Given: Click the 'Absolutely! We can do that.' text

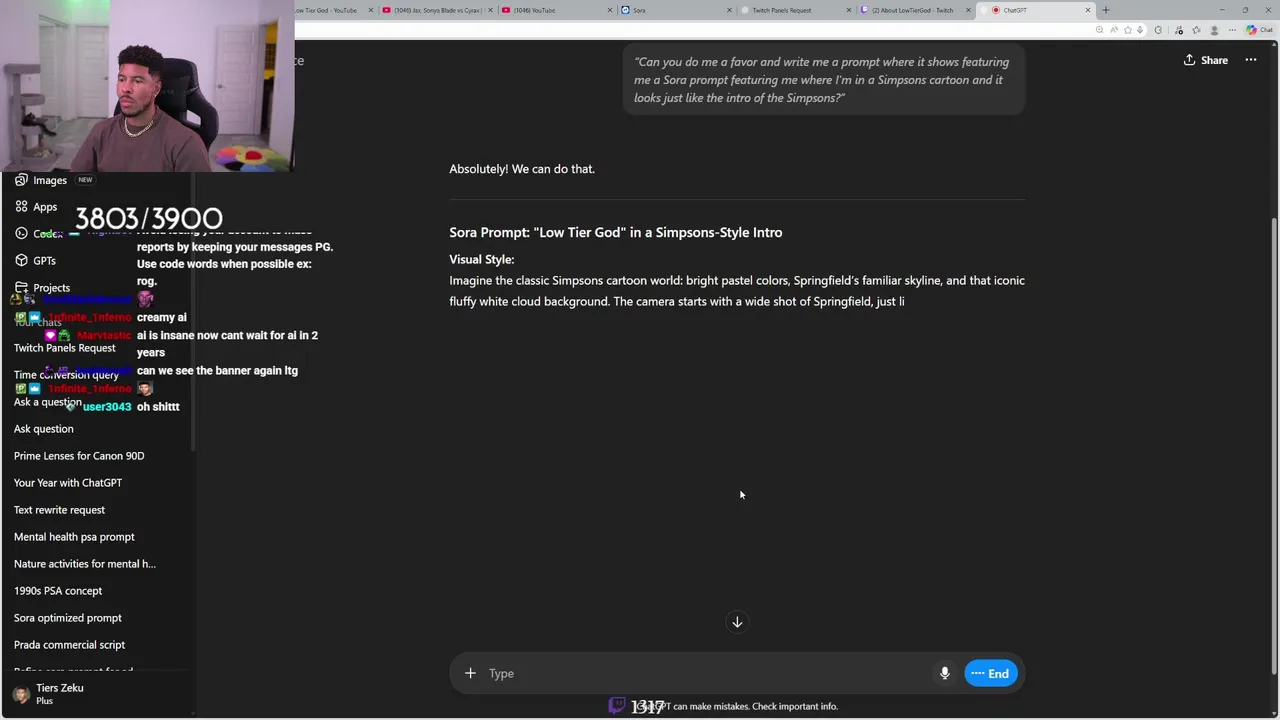Looking at the screenshot, I should pos(522,169).
